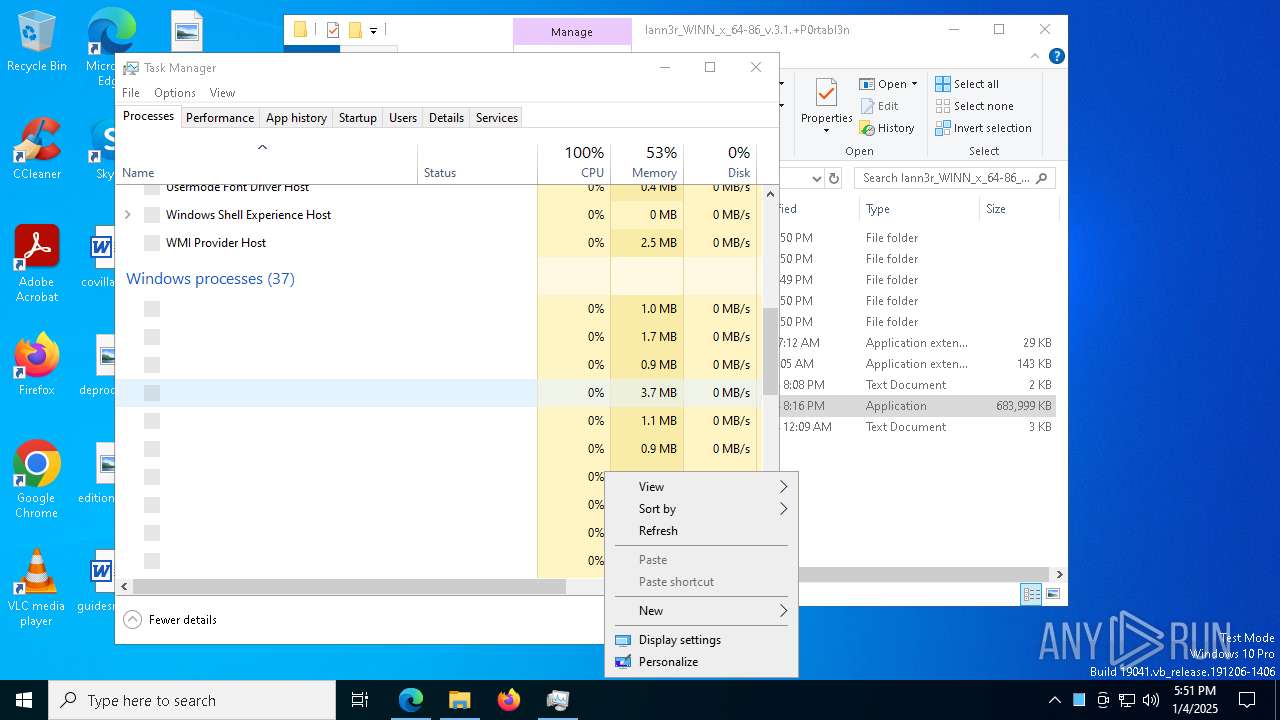Open Adobe Acrobat desktop shortcut
This screenshot has height=720, width=1280.
pos(37,264)
